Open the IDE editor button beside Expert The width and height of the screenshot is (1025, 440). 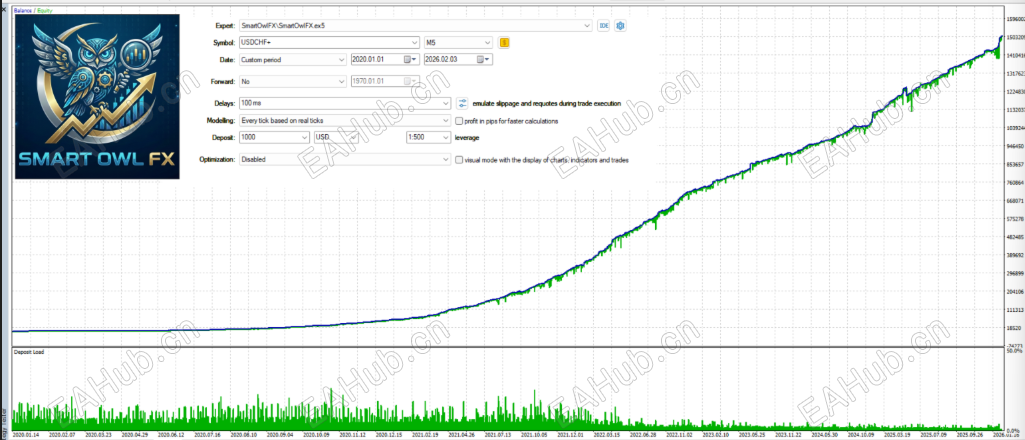604,25
